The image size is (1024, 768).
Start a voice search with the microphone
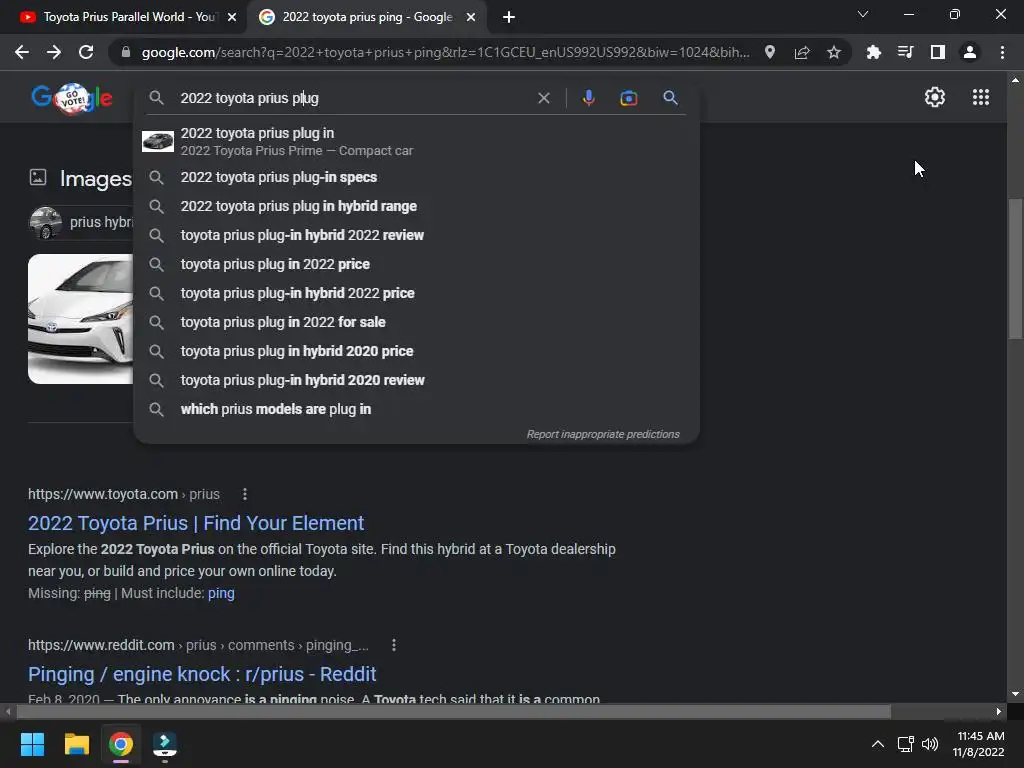(588, 98)
